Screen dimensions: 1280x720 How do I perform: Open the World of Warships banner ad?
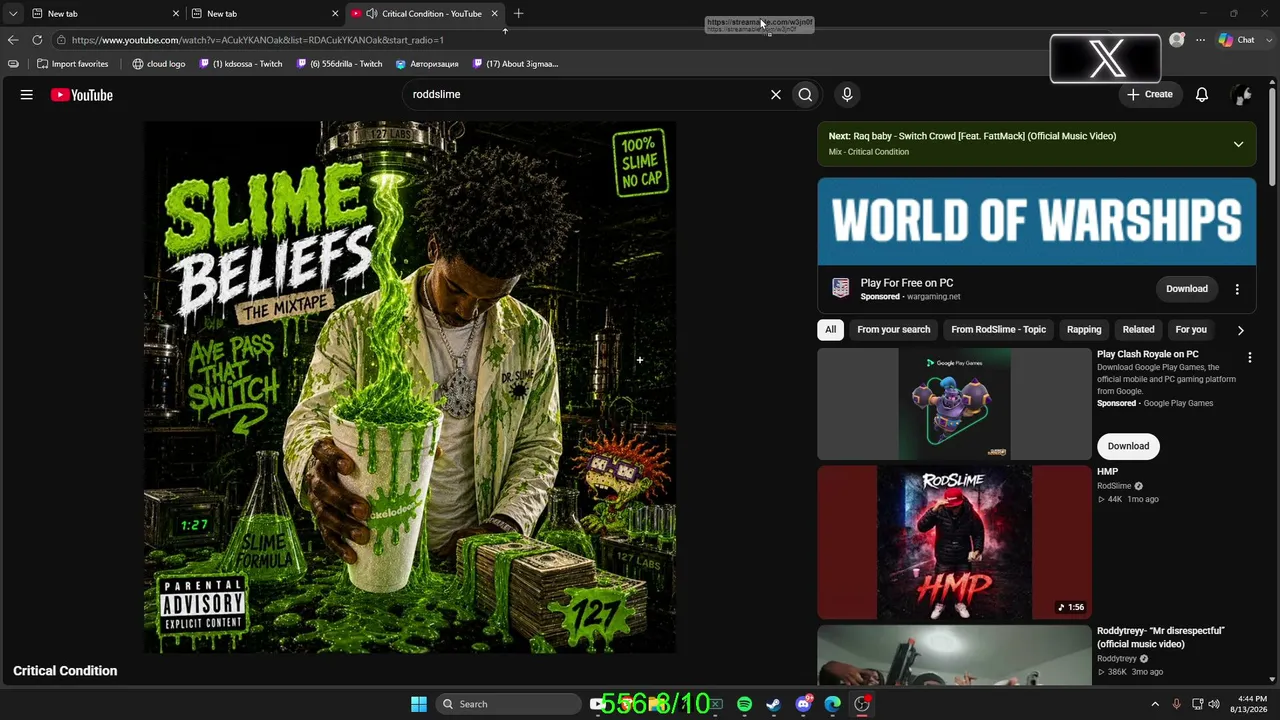[x=1037, y=221]
